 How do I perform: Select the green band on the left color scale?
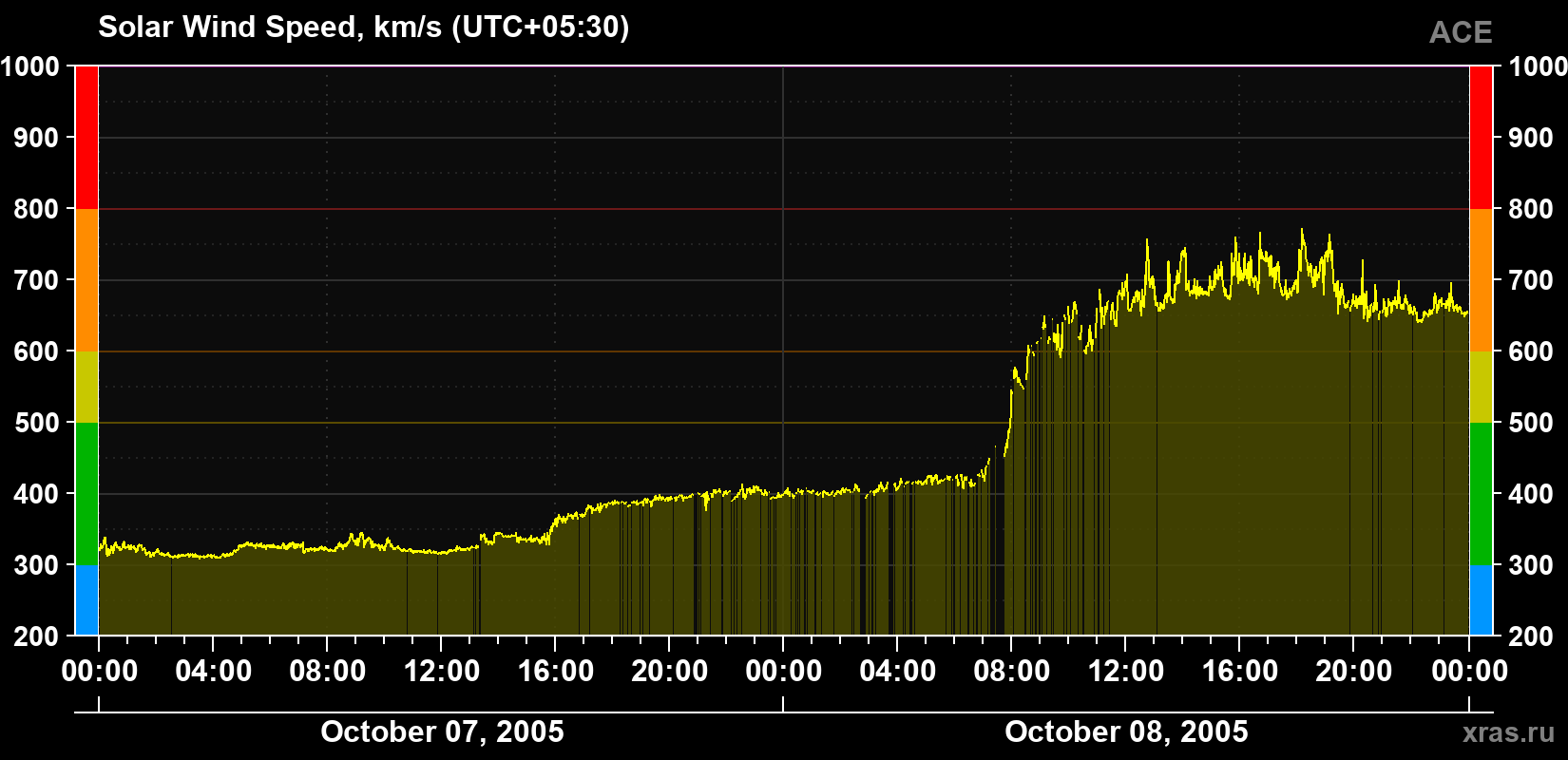point(86,494)
